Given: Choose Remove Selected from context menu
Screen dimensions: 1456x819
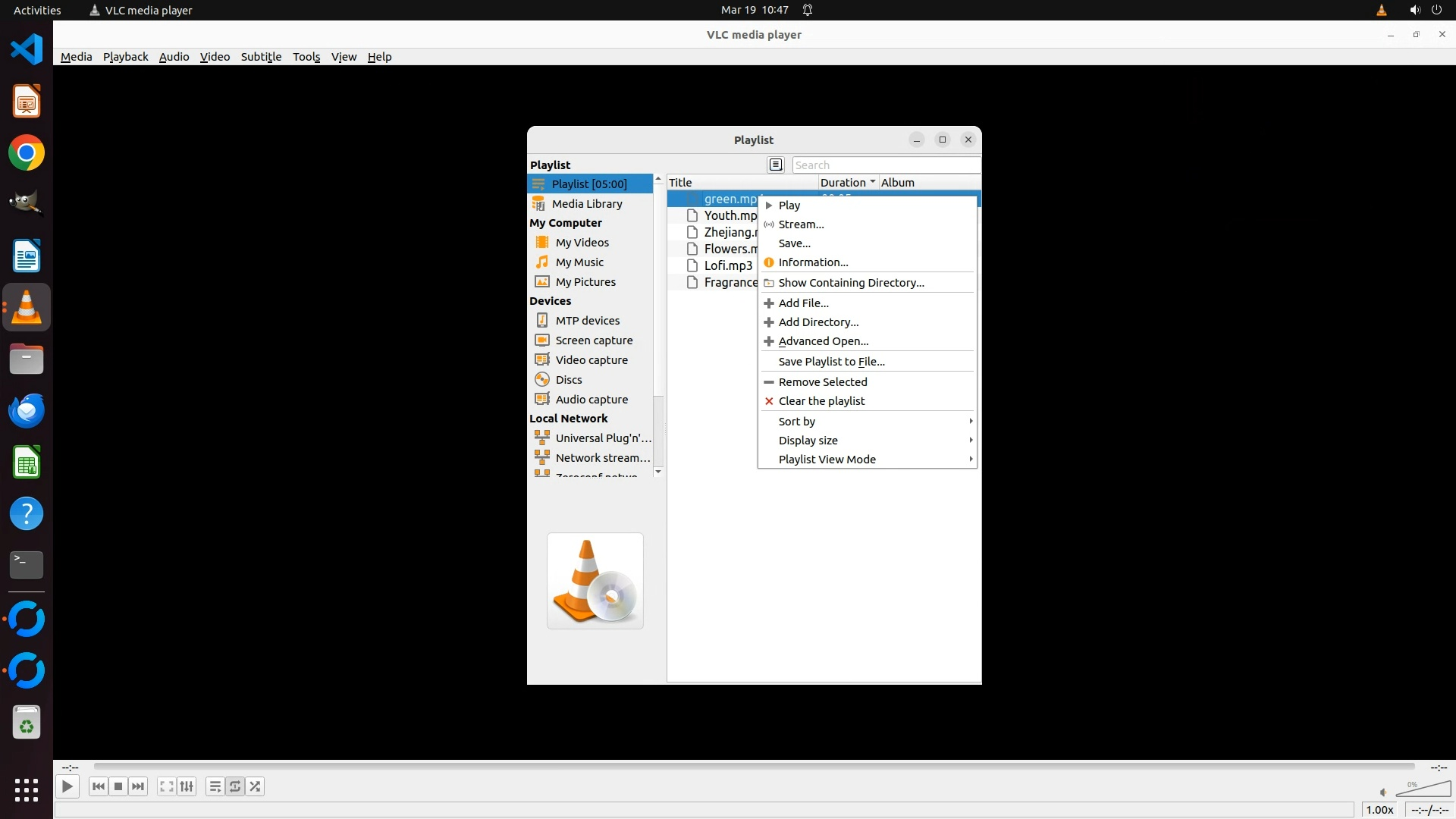Looking at the screenshot, I should (x=822, y=381).
